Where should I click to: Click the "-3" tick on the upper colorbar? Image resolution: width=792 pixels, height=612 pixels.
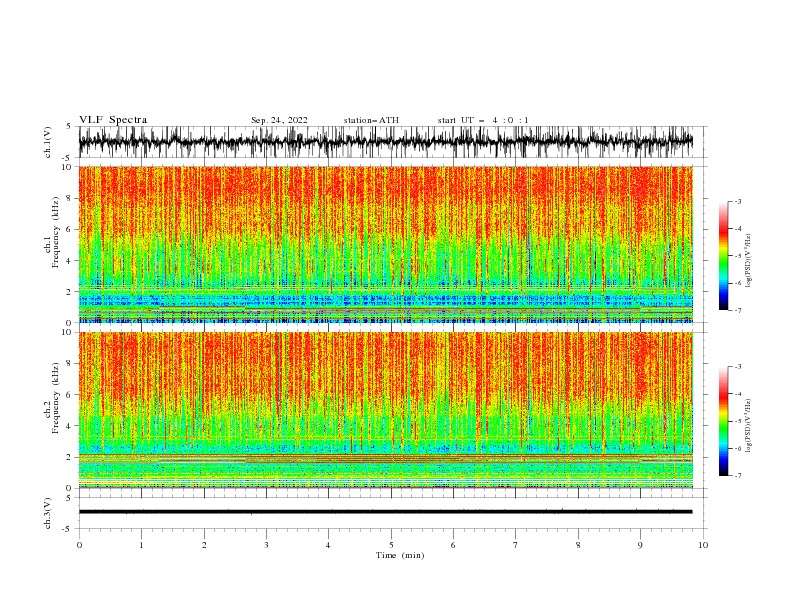[738, 201]
